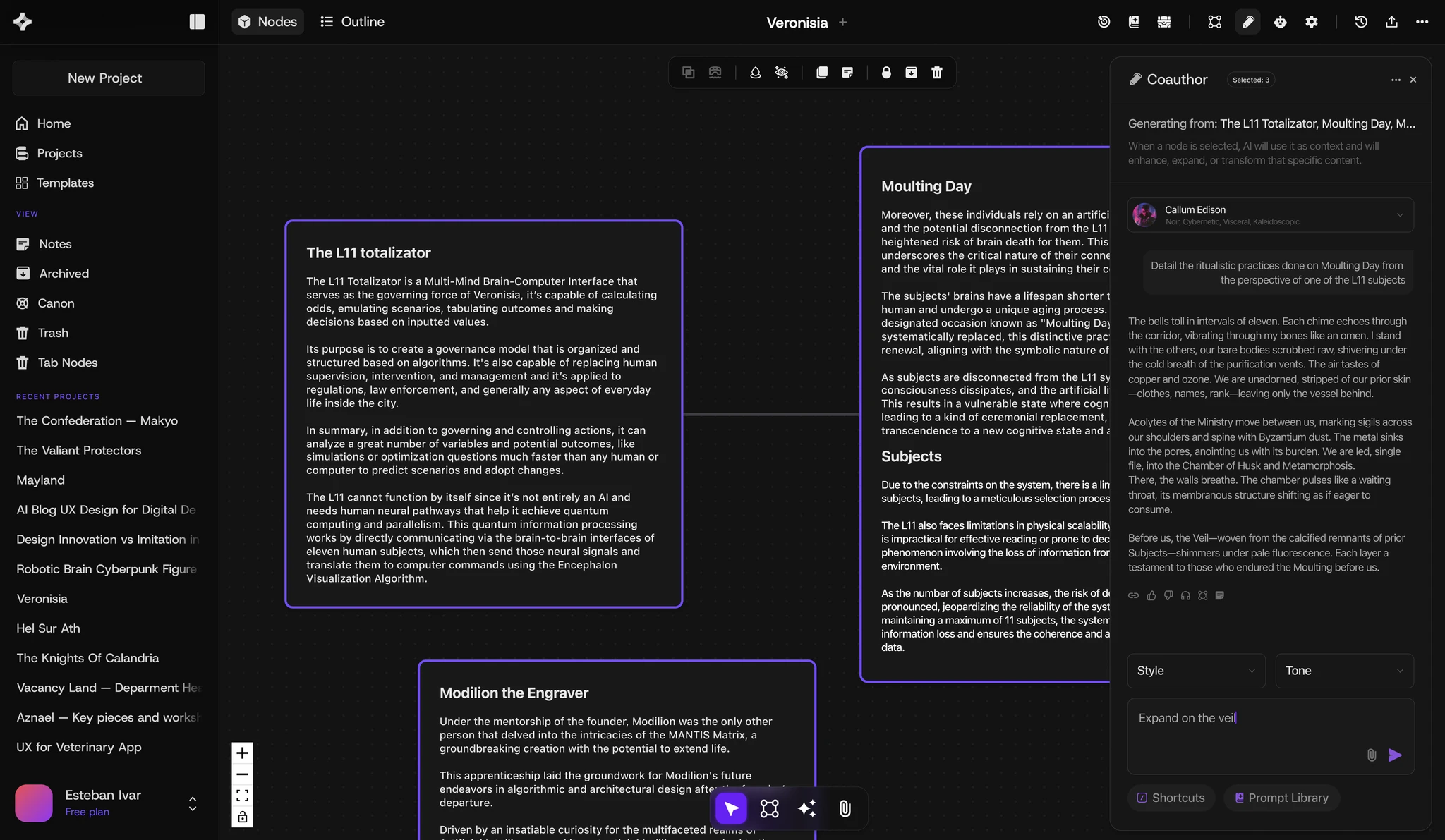Click the spiral eye icon in node toolbar

[x=781, y=73]
